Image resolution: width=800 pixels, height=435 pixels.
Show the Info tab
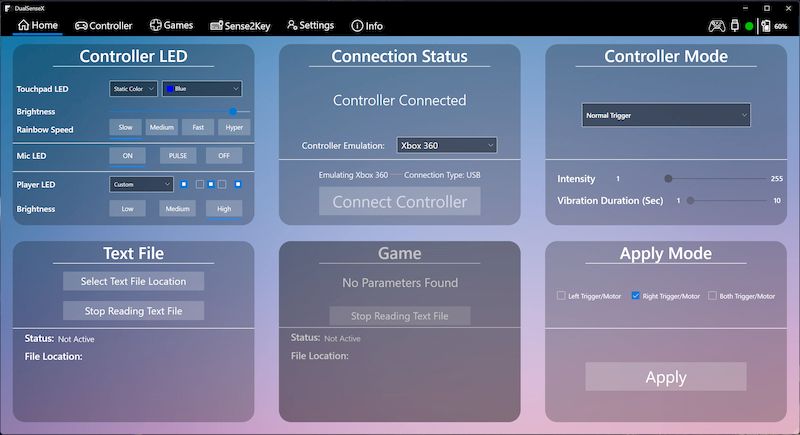click(367, 25)
